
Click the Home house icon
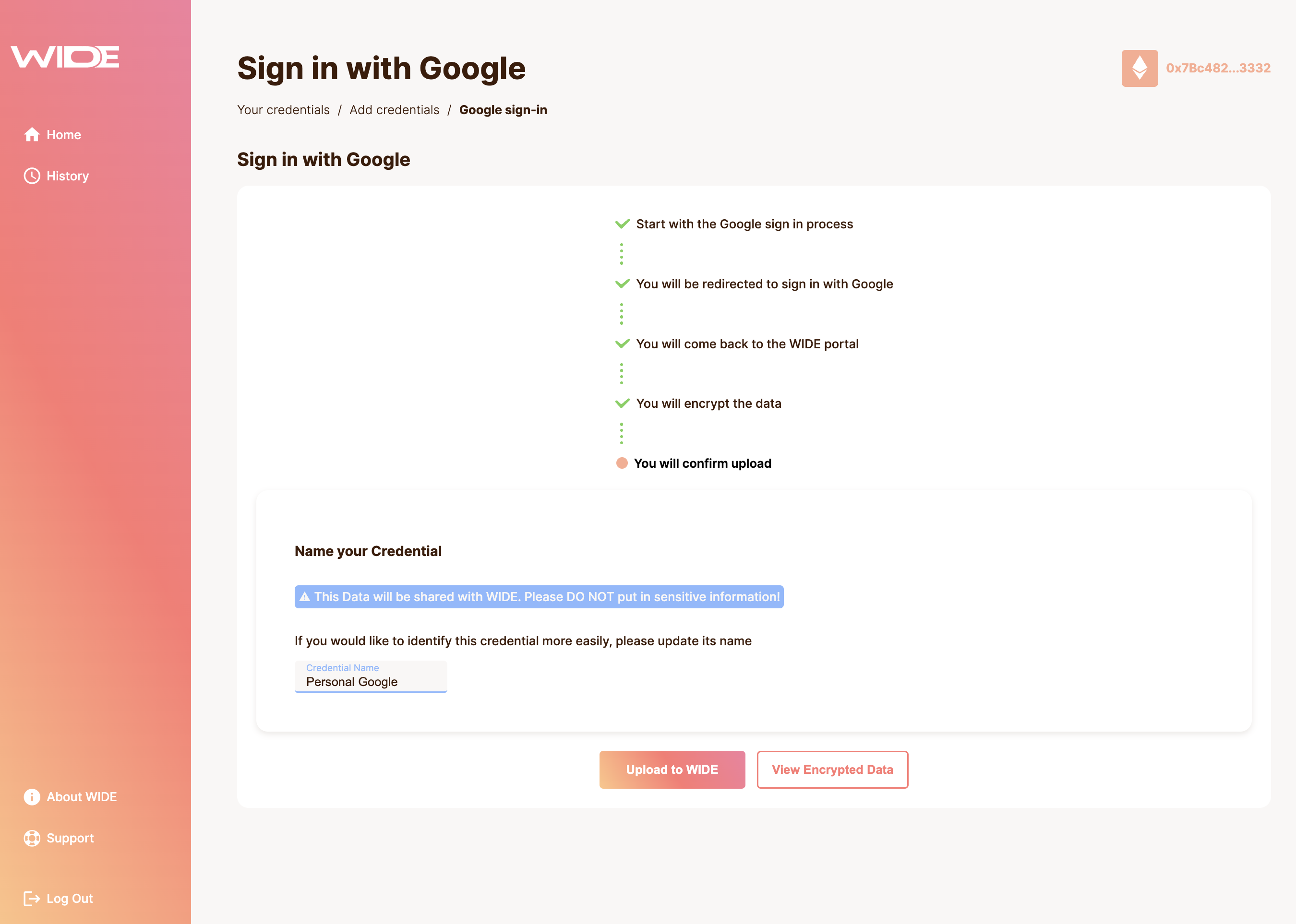pyautogui.click(x=32, y=135)
